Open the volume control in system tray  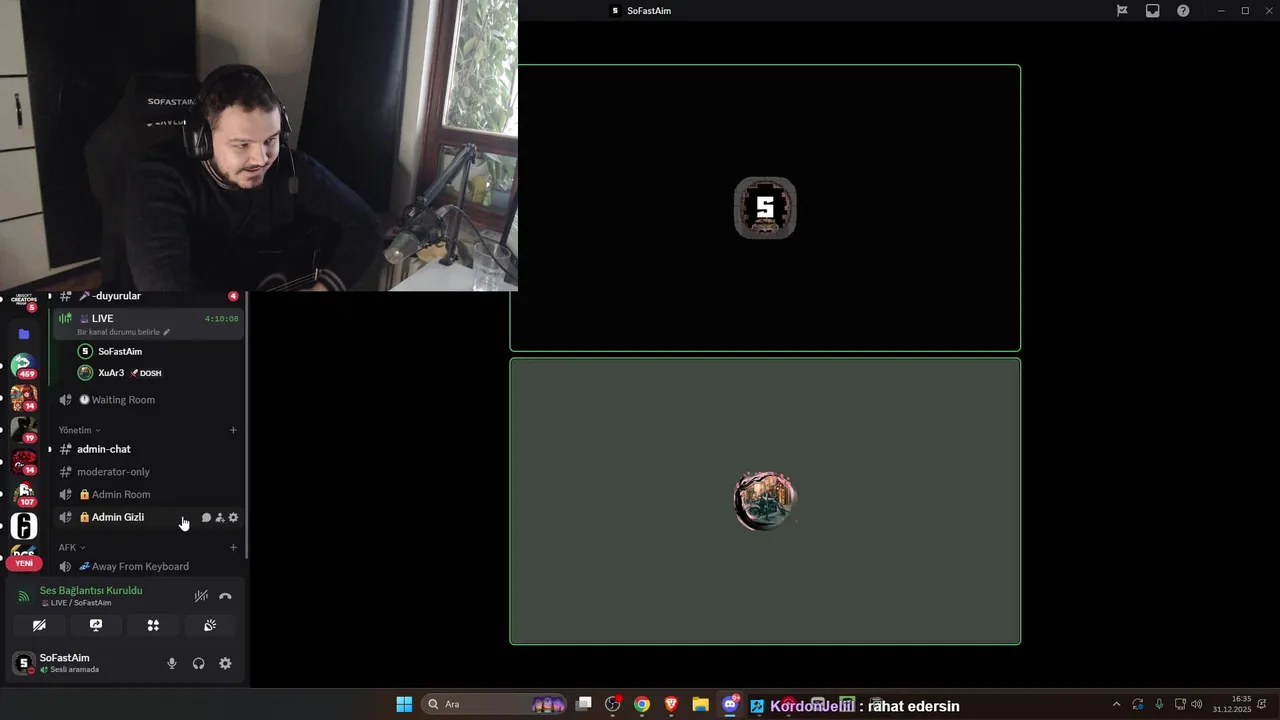[1197, 704]
